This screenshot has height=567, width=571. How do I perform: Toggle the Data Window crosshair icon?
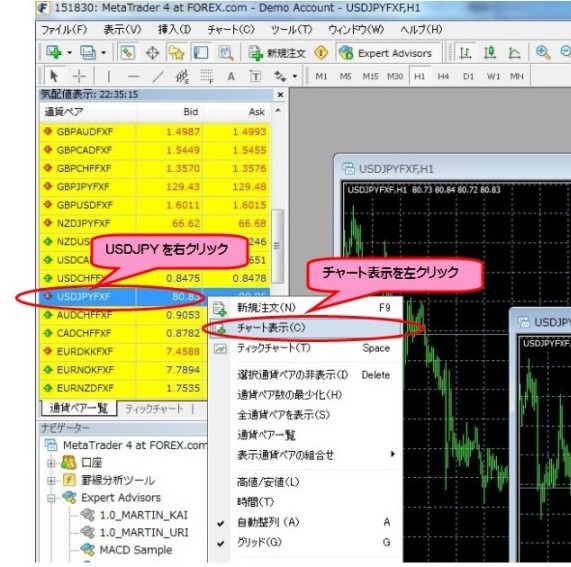click(x=152, y=53)
